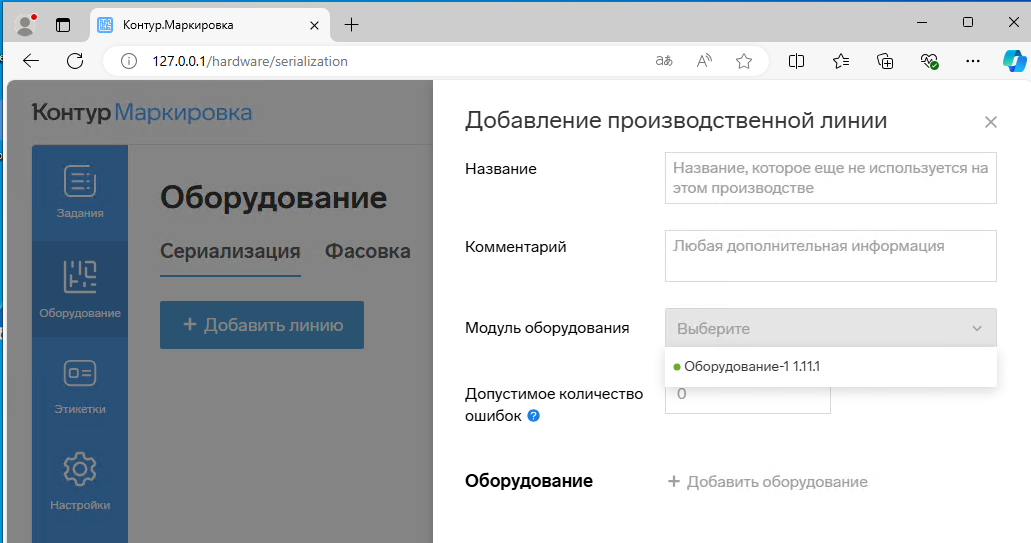The height and width of the screenshot is (543, 1031).
Task: Toggle browser split screen view
Action: (796, 61)
